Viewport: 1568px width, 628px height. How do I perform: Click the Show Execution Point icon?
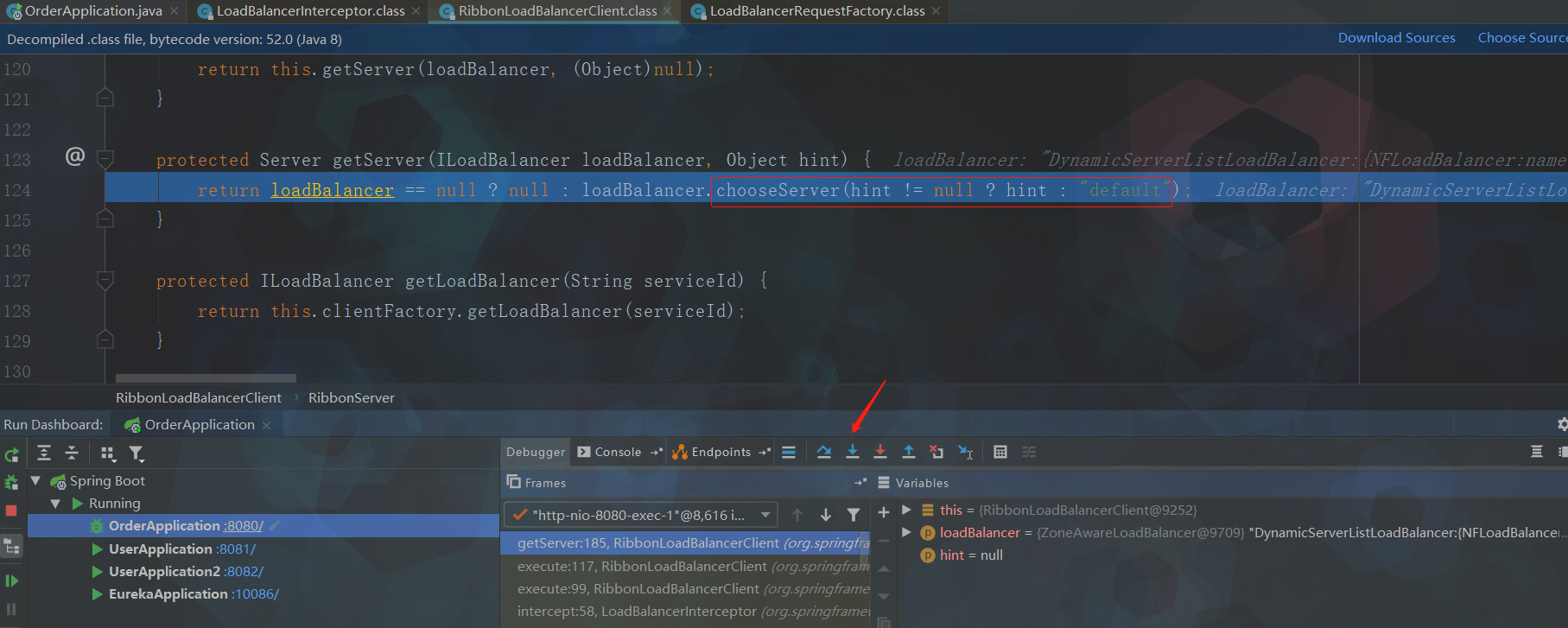[x=789, y=452]
